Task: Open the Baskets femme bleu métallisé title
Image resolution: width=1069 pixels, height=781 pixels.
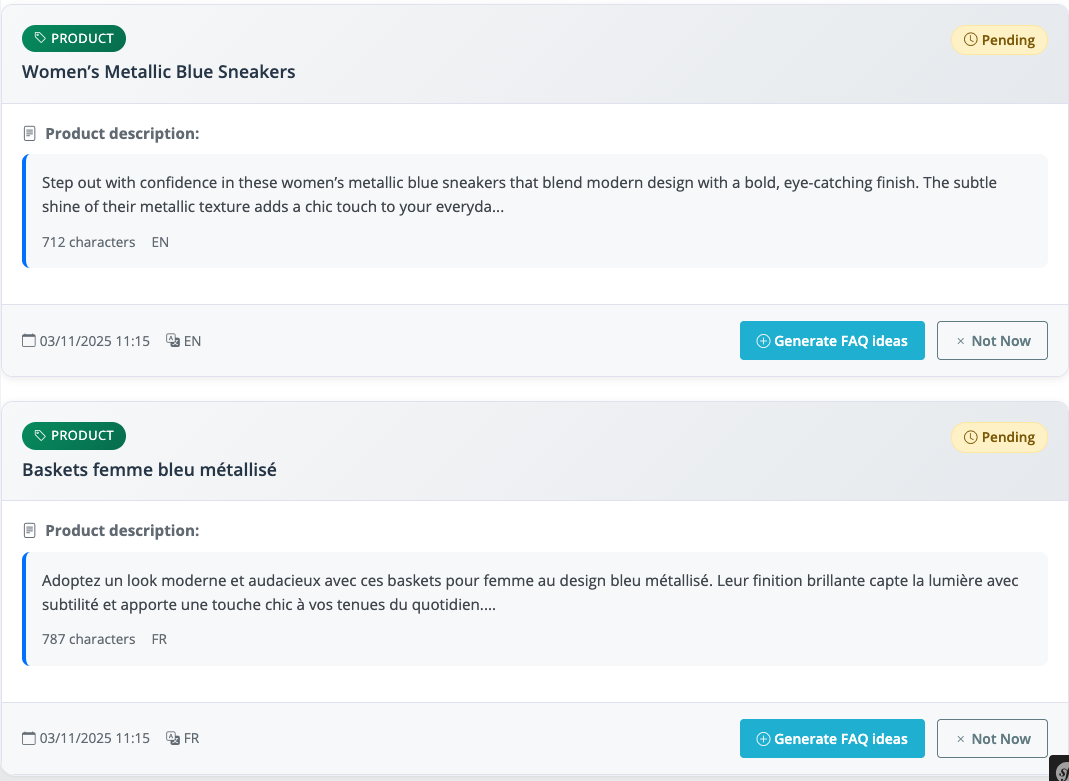Action: click(x=149, y=469)
